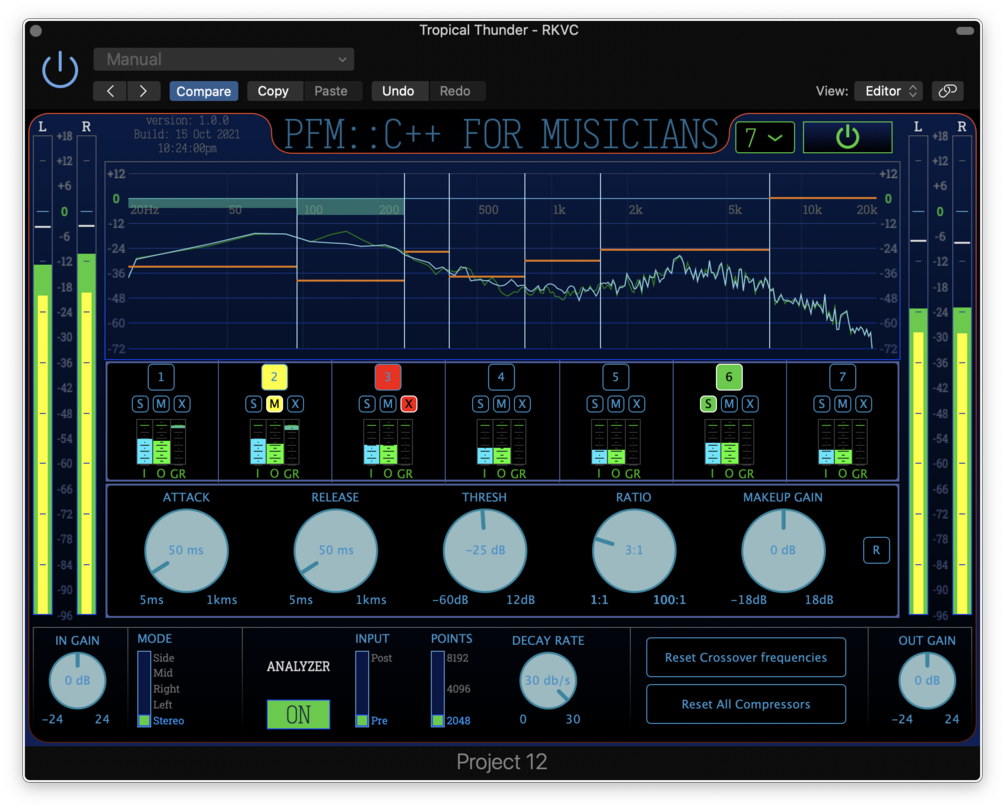Click the Undo button
The image size is (1005, 809).
click(x=398, y=91)
